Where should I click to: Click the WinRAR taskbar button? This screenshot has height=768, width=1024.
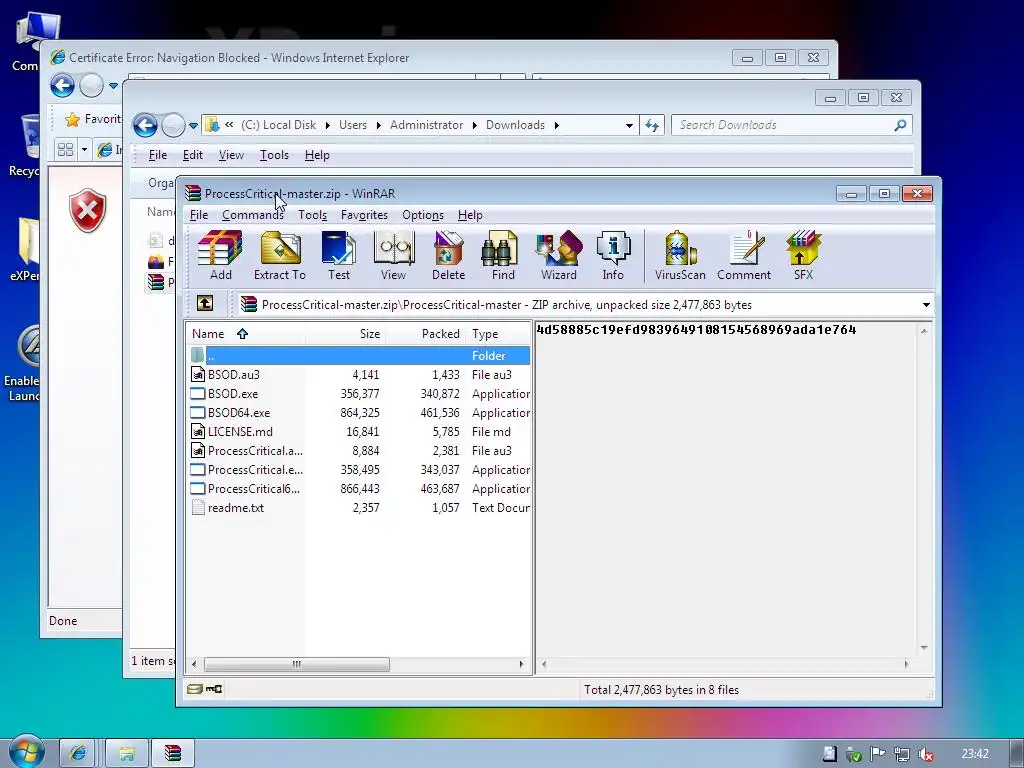coord(173,753)
